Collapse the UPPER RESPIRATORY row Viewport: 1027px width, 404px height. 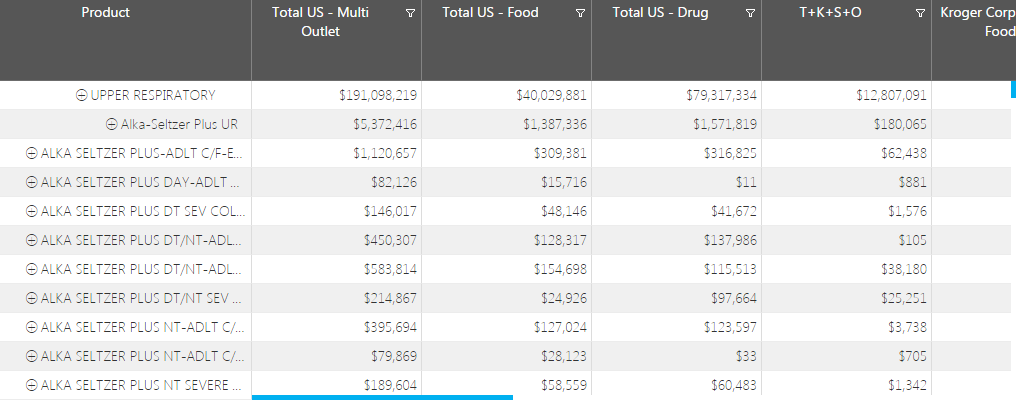(x=82, y=96)
